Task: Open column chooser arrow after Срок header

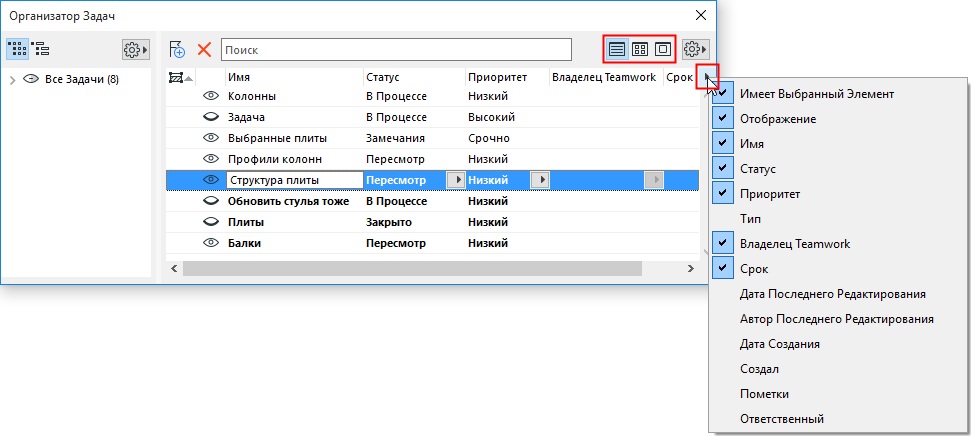Action: pyautogui.click(x=707, y=78)
